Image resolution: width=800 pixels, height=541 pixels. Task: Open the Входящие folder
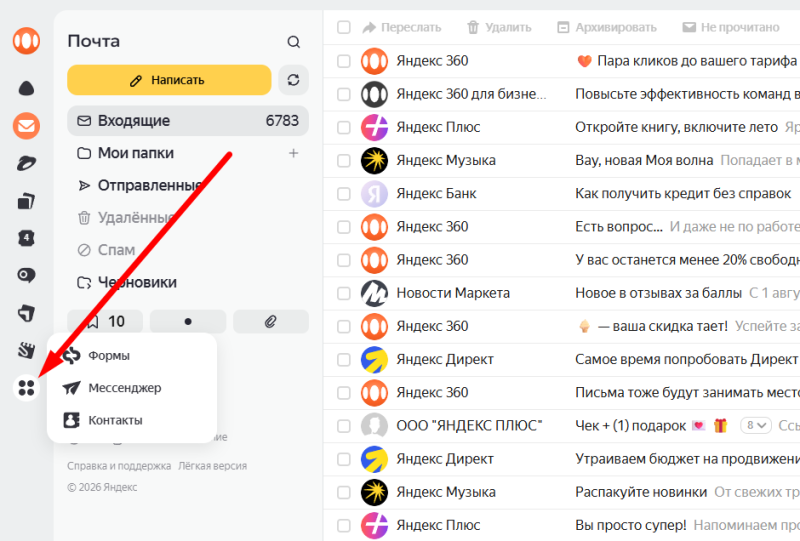[188, 121]
